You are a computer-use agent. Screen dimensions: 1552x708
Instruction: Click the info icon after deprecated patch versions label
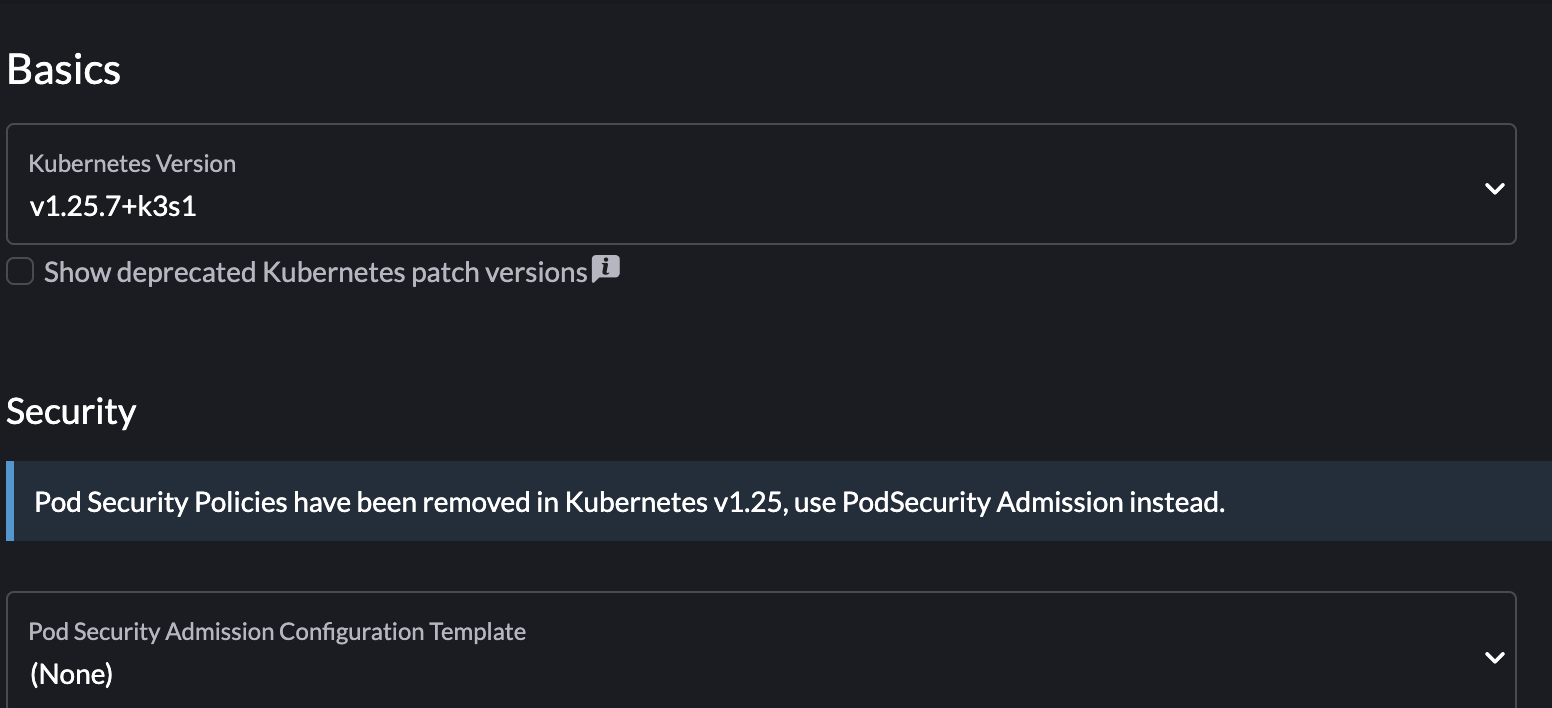click(606, 268)
